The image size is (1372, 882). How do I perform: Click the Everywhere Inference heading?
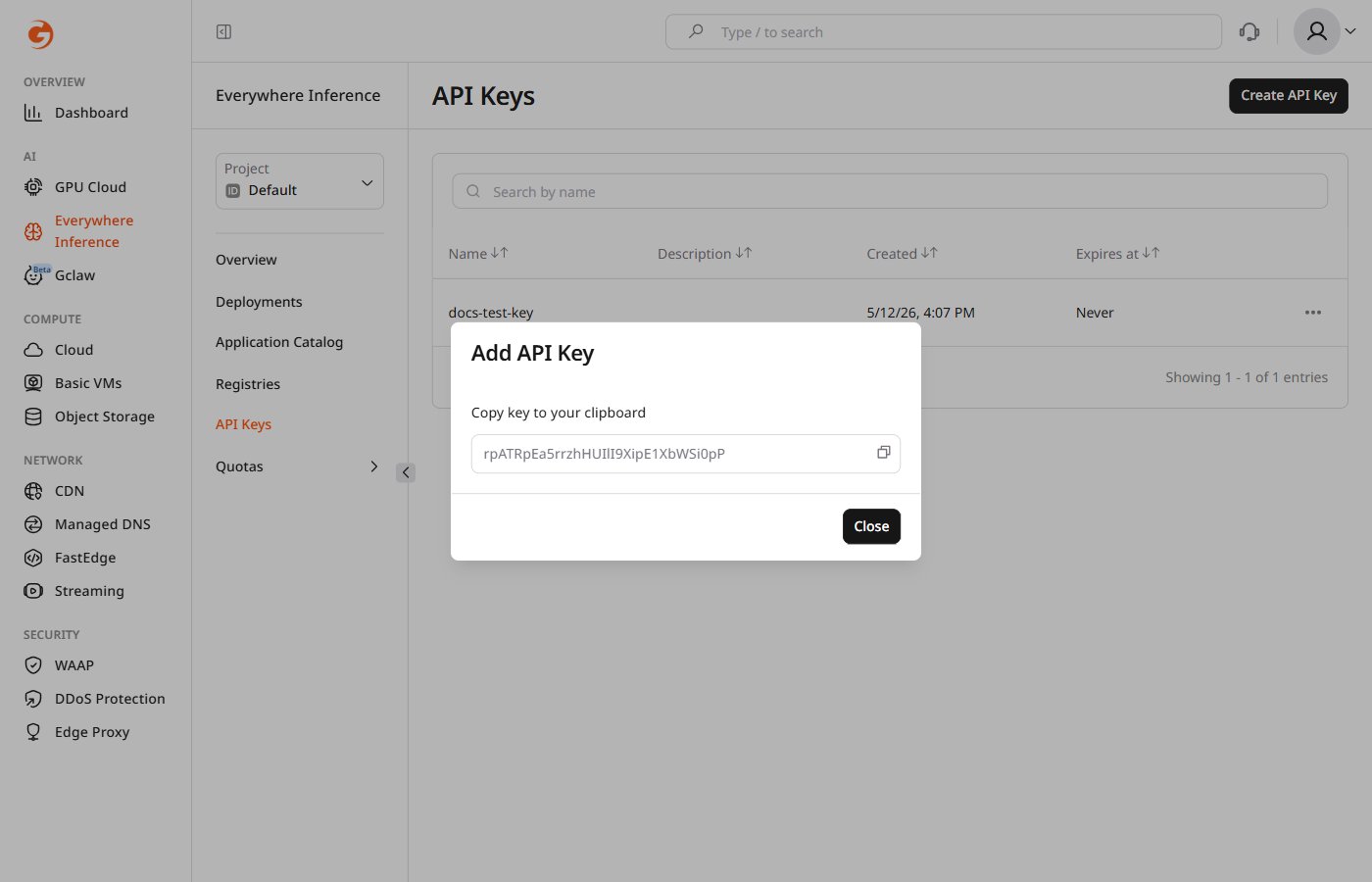pyautogui.click(x=298, y=95)
